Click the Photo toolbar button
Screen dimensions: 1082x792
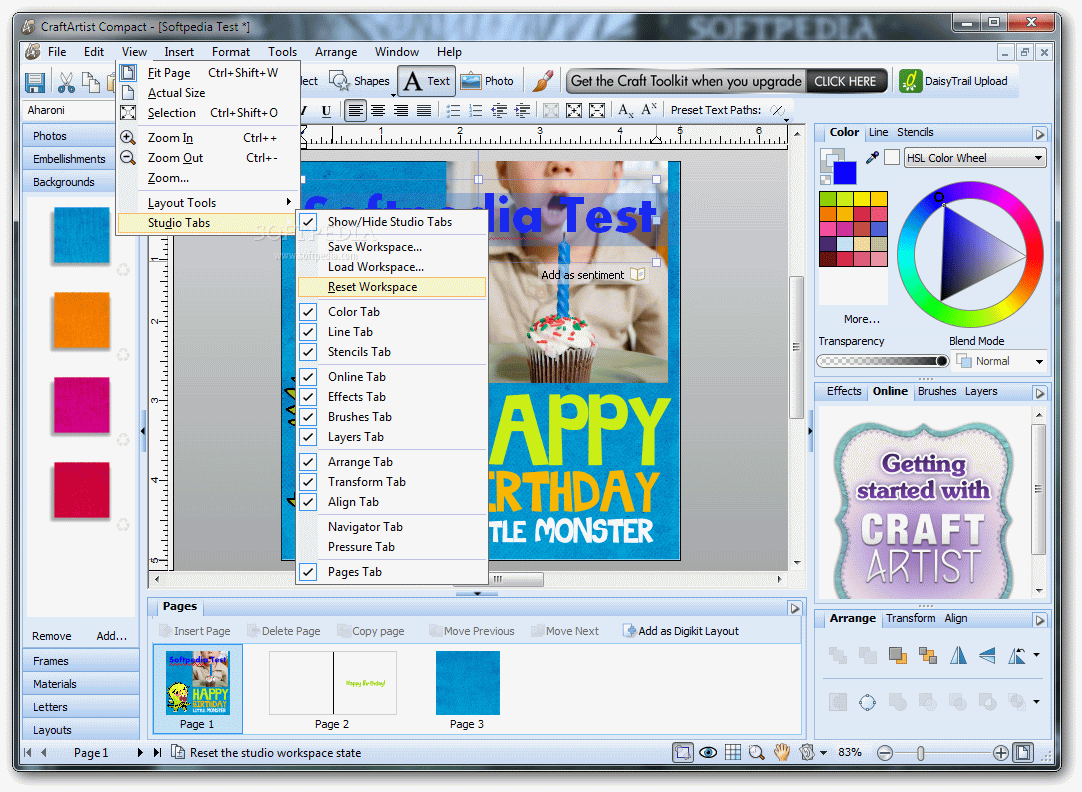pyautogui.click(x=487, y=81)
